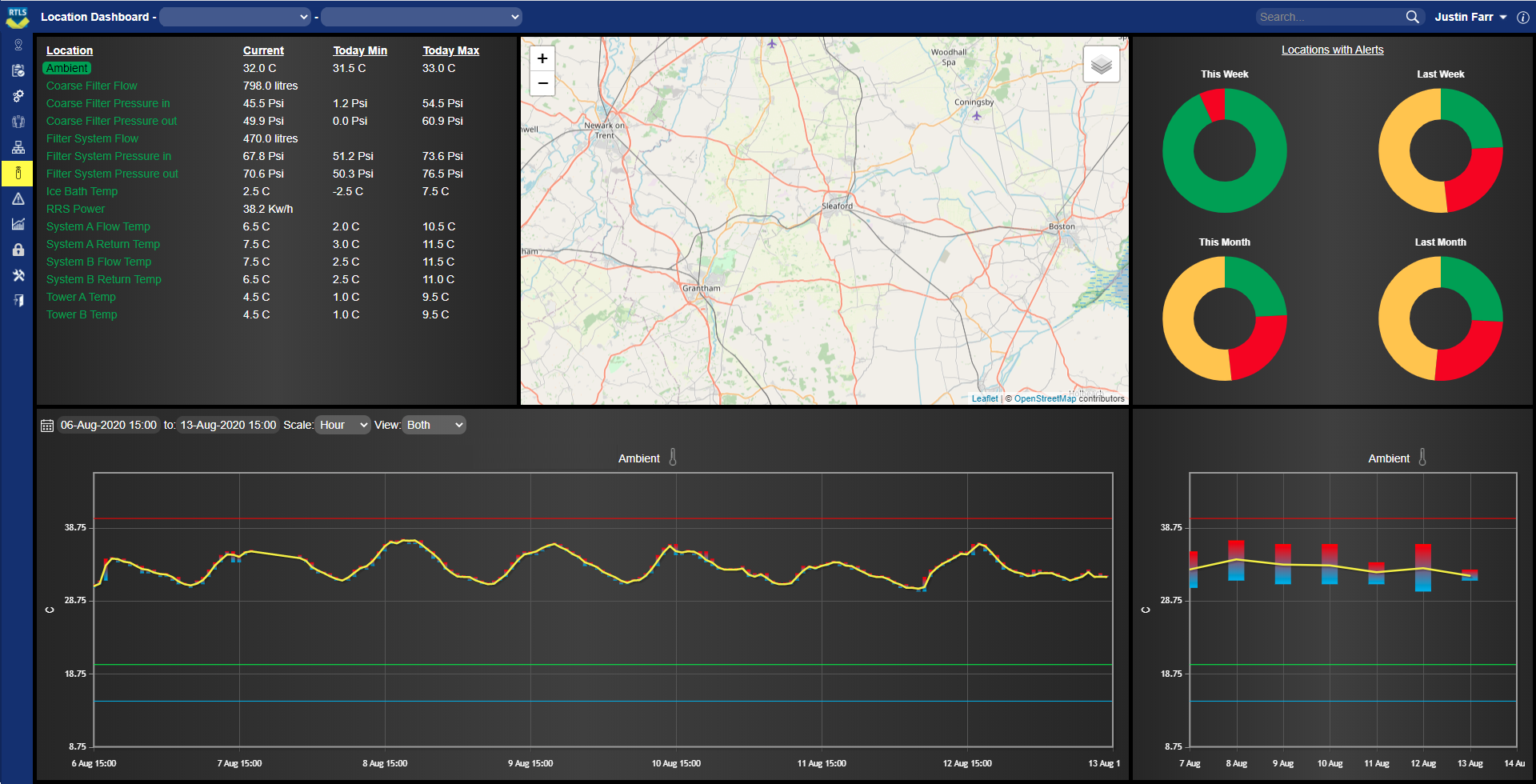The height and width of the screenshot is (784, 1536).
Task: Open the Justin Farr user menu
Action: [1470, 16]
